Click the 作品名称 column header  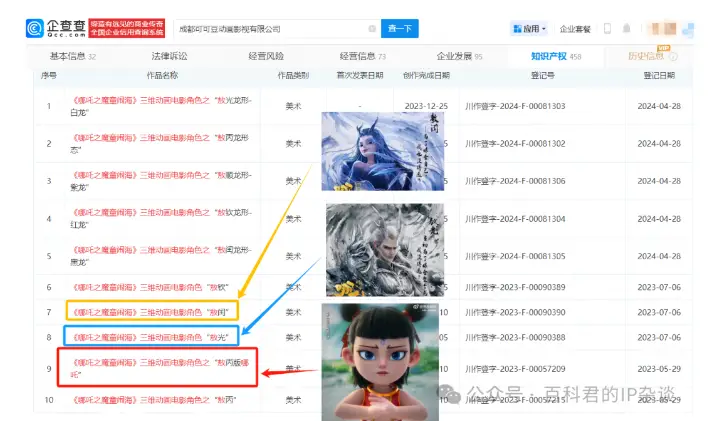(x=162, y=75)
